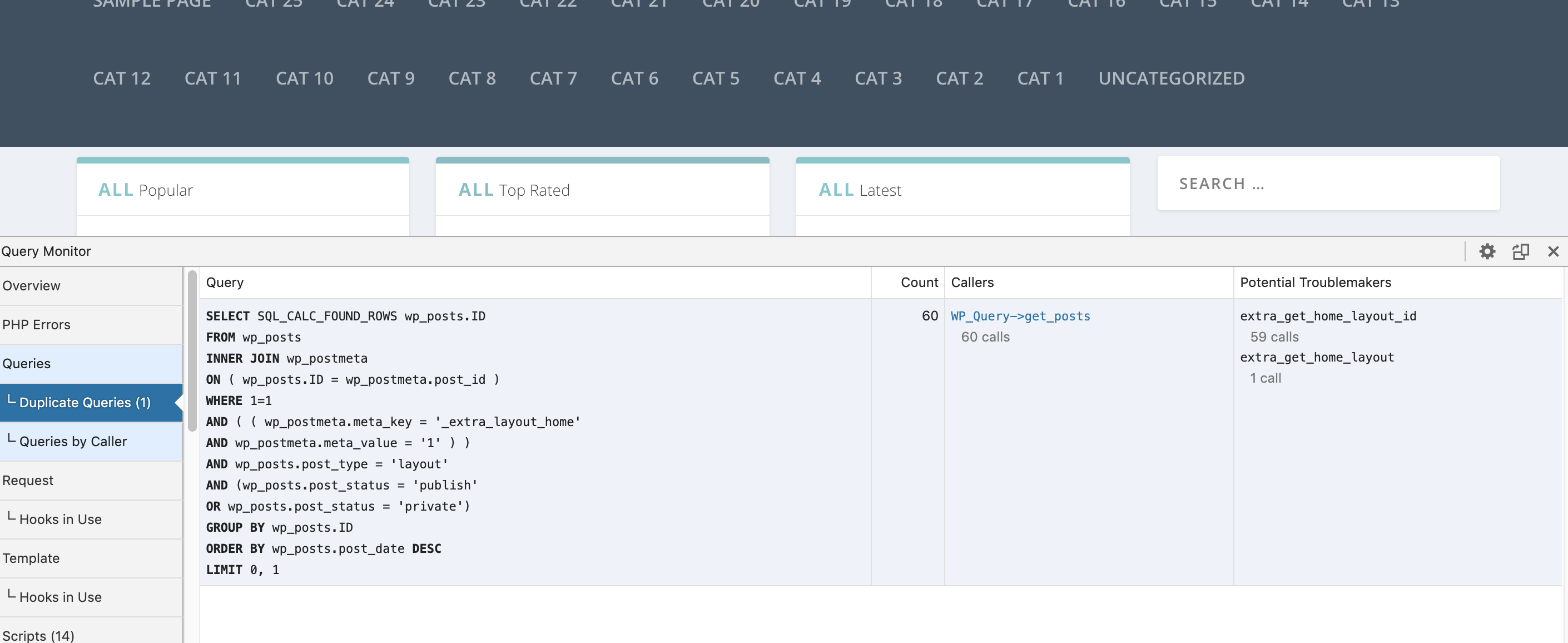Screen dimensions: 1568x643
Task: Open the Scripts (14) panel
Action: (x=38, y=635)
